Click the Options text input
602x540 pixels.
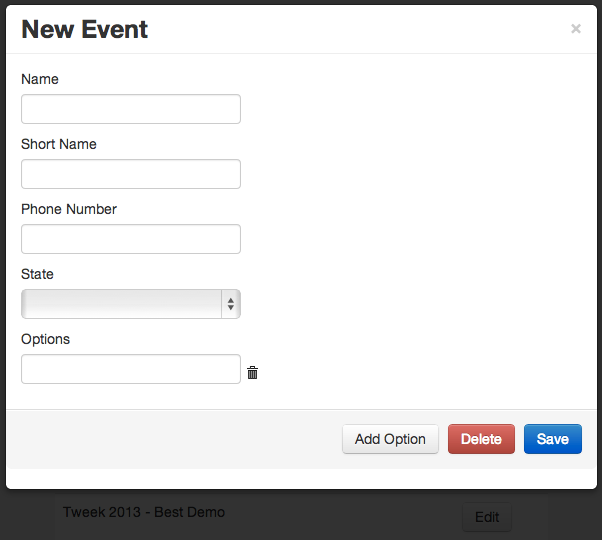click(131, 369)
